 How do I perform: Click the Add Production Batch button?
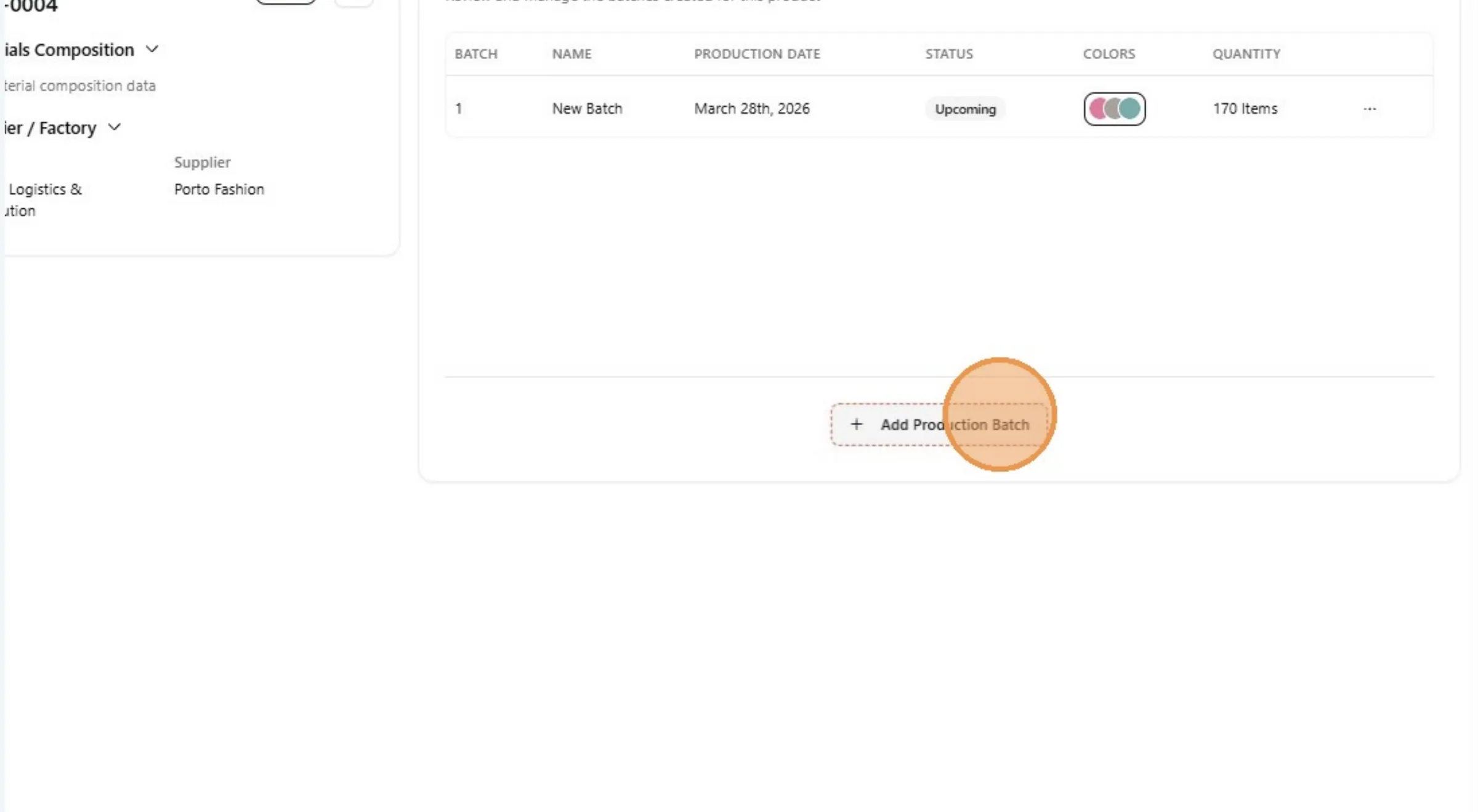pos(939,424)
